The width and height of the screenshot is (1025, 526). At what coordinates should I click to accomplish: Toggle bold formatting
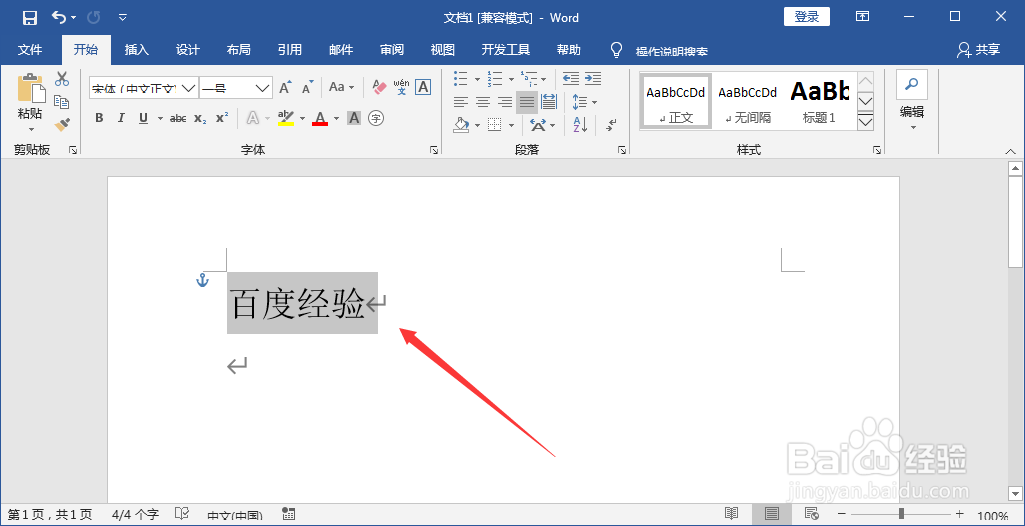click(99, 118)
